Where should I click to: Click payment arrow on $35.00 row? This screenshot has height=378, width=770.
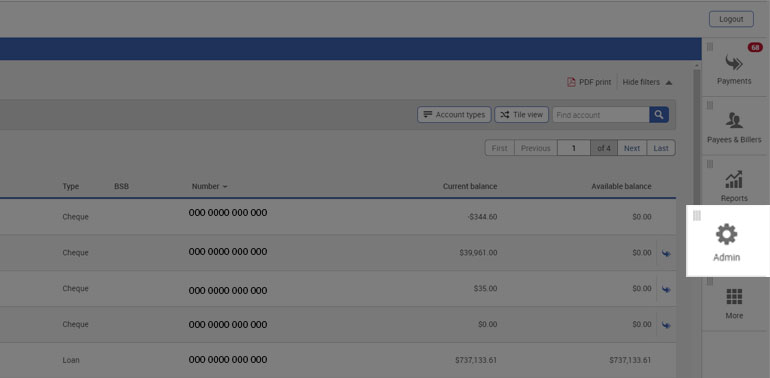(666, 289)
